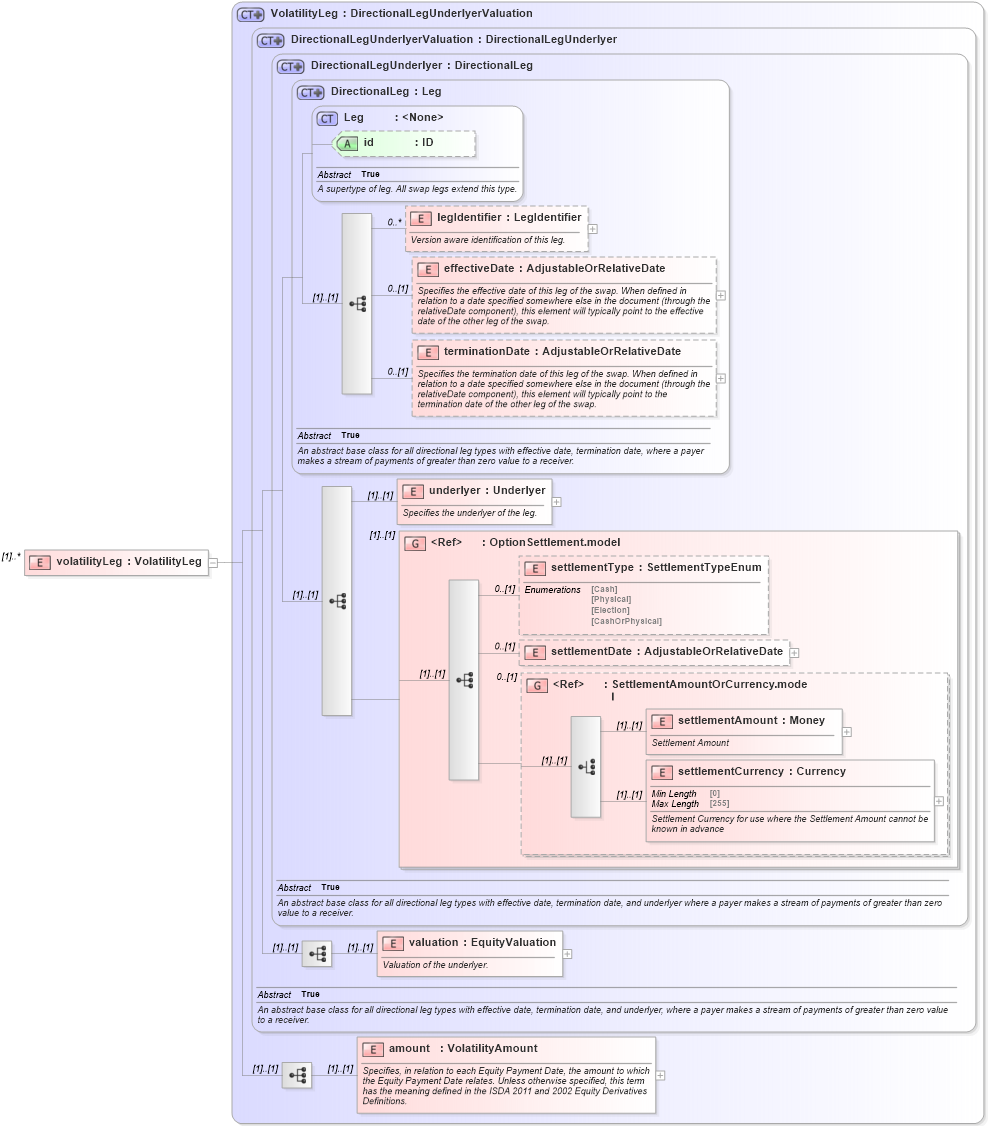Expand the settlementAmount element

847,731
